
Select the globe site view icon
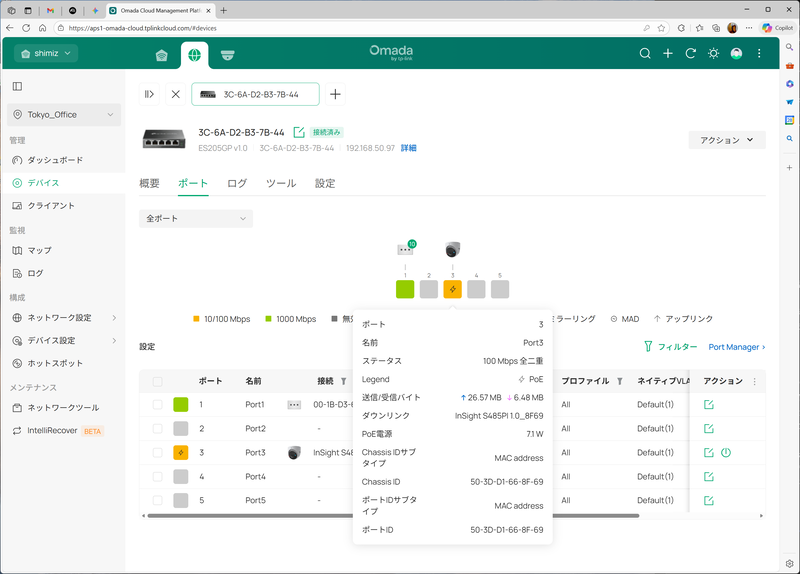[194, 55]
